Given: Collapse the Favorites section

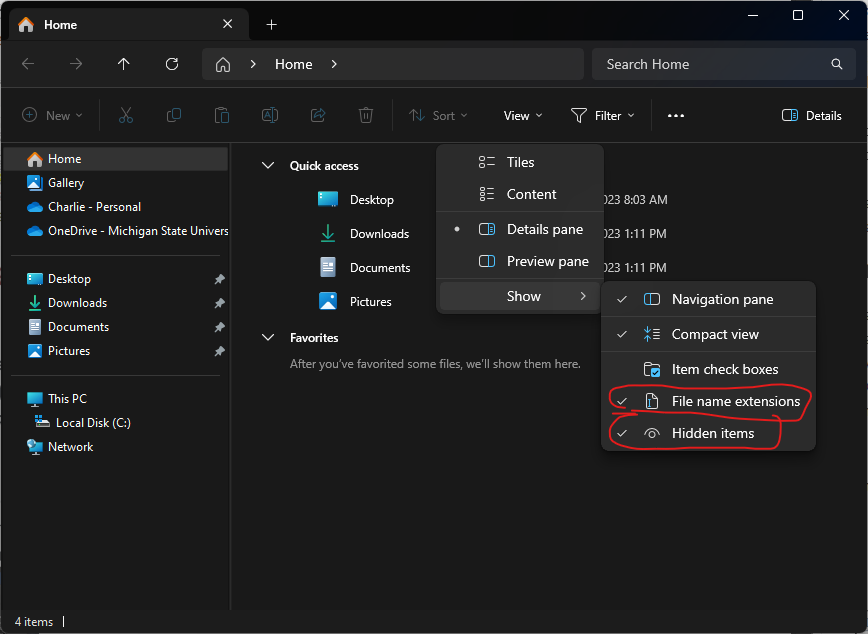Looking at the screenshot, I should (268, 338).
